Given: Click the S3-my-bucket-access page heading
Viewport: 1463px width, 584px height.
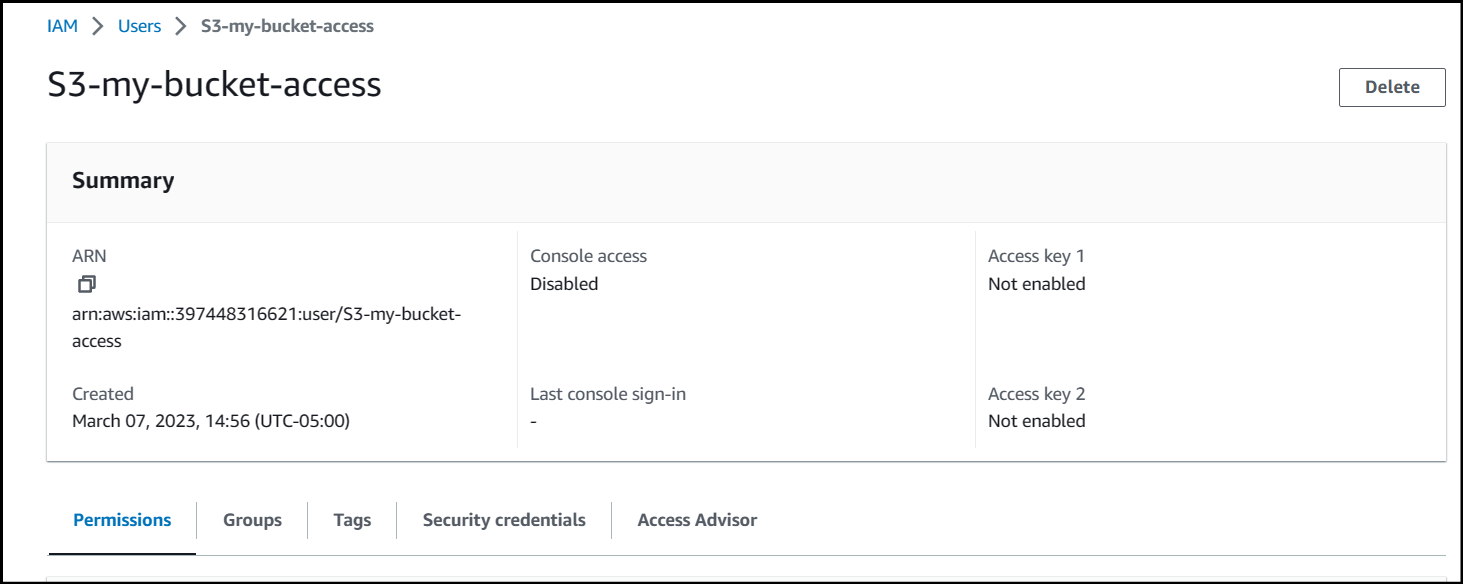Looking at the screenshot, I should click(x=214, y=85).
